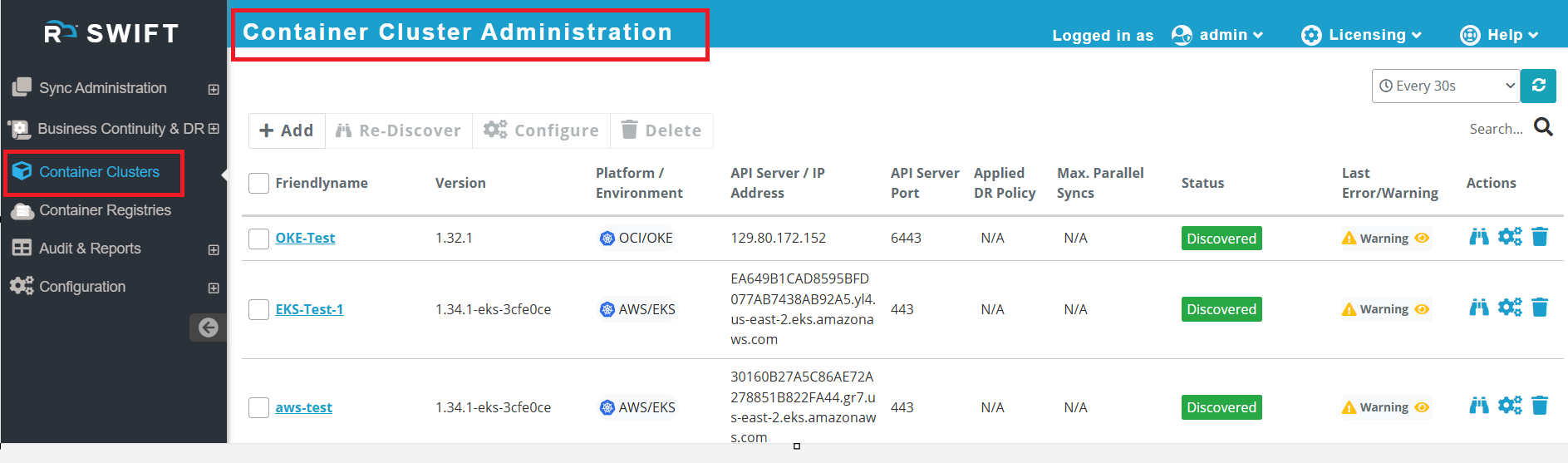Click the Status column header
This screenshot has height=463, width=1568.
pyautogui.click(x=1202, y=183)
